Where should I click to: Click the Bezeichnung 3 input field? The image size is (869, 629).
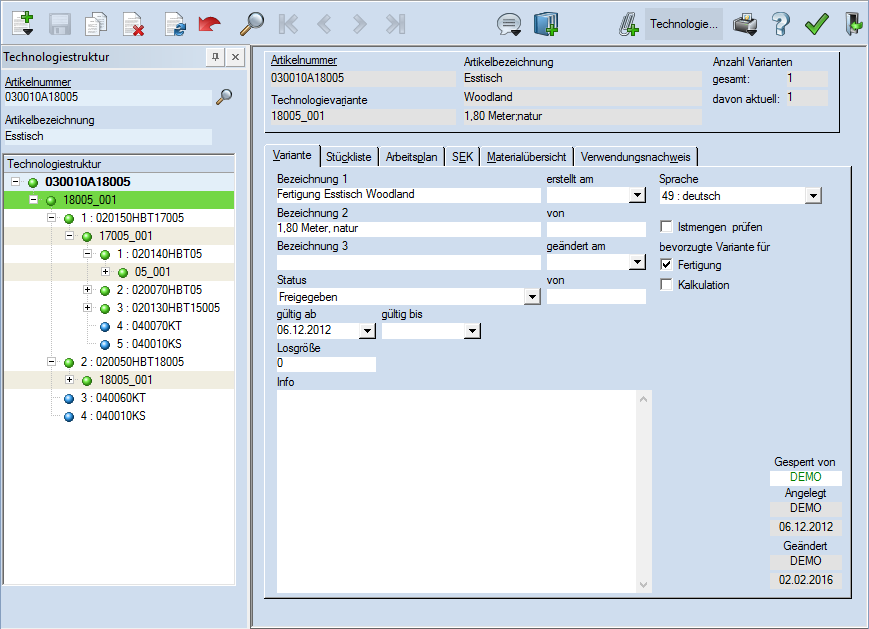coord(408,262)
